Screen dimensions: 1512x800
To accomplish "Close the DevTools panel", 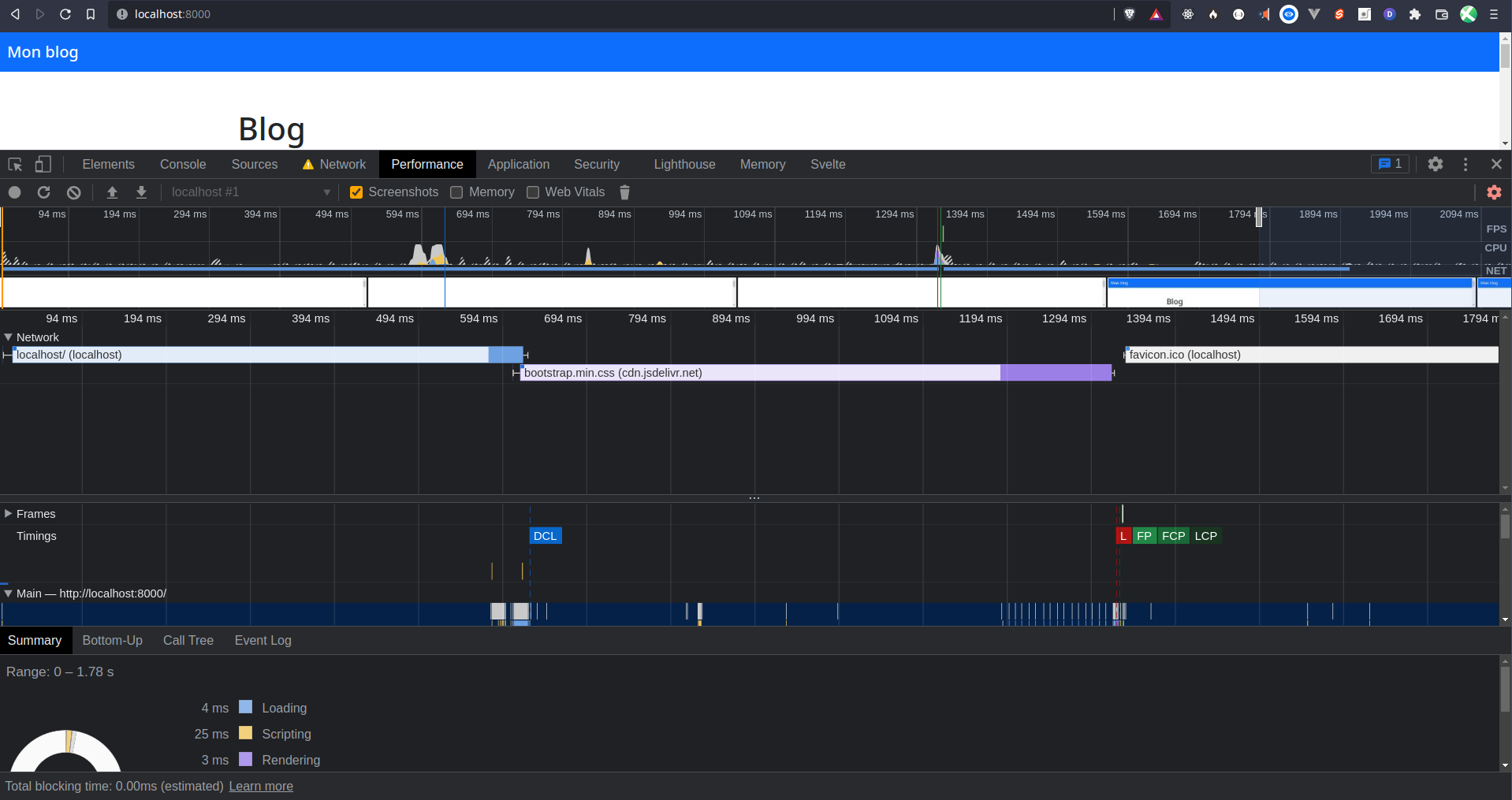I will click(1496, 164).
